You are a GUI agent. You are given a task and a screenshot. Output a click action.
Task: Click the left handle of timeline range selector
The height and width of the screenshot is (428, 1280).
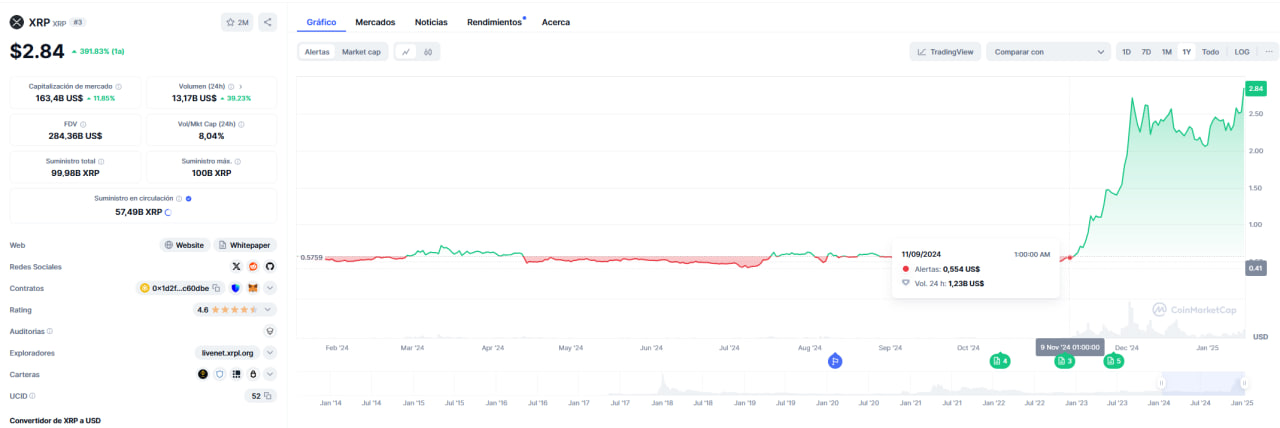(1162, 383)
